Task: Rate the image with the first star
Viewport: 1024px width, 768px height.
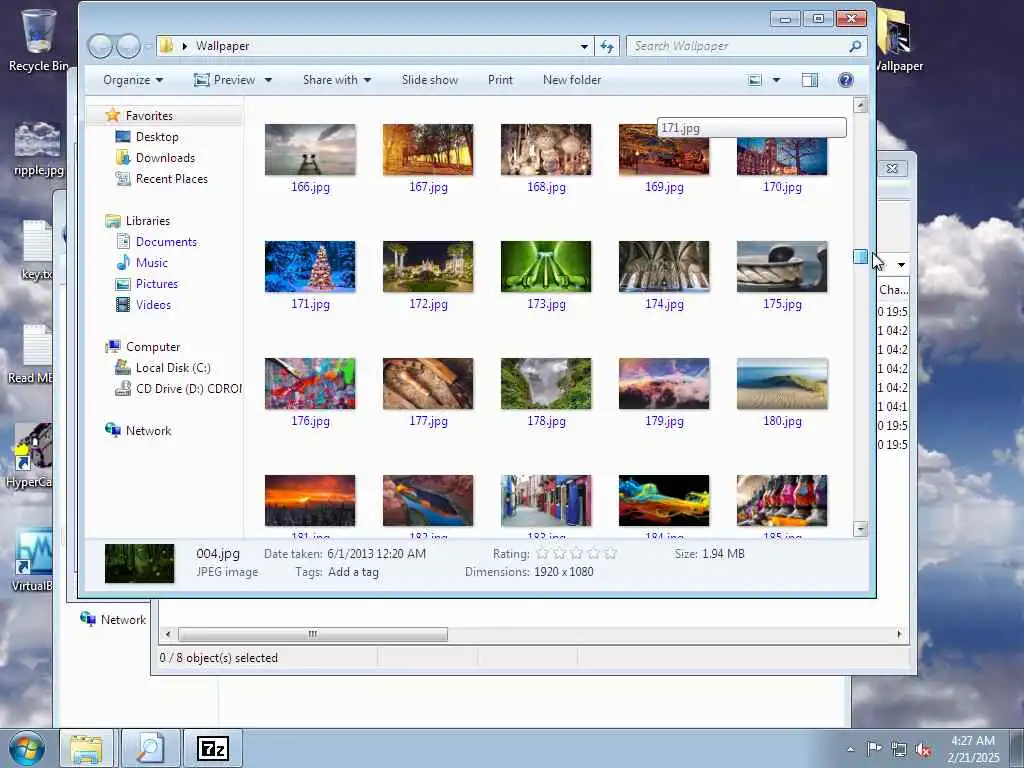Action: (543, 554)
